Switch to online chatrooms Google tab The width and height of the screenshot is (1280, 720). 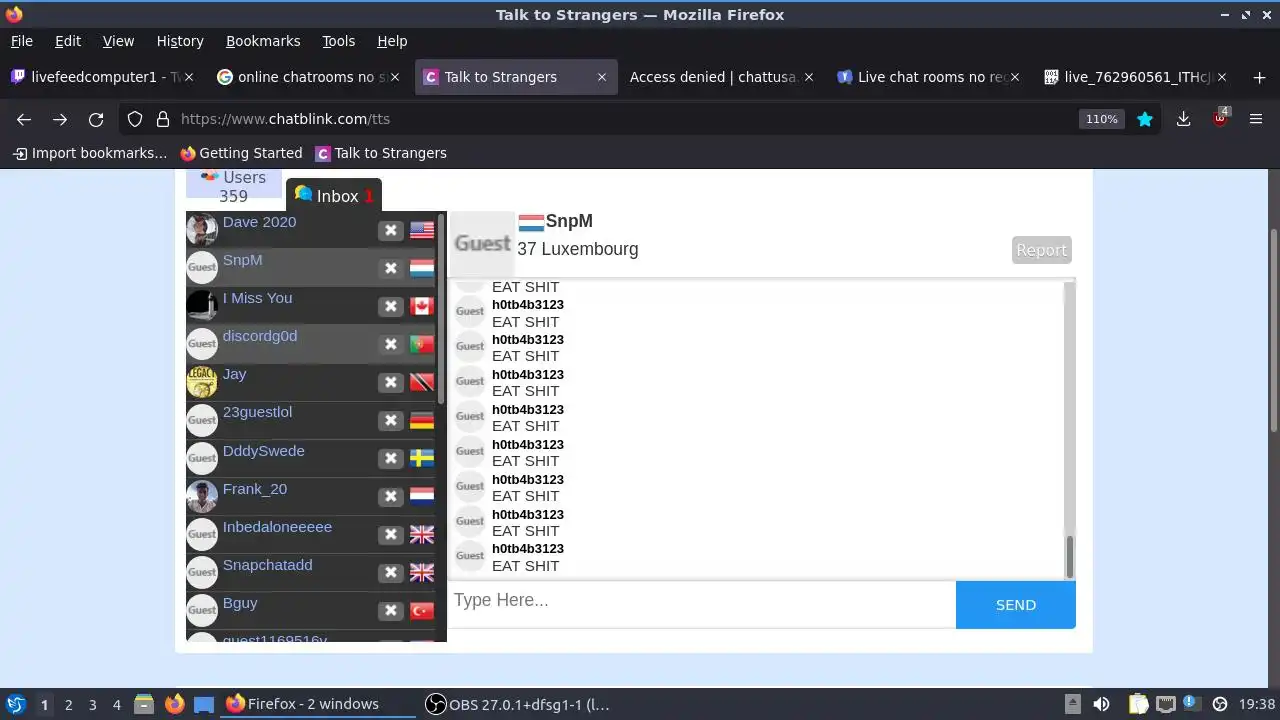pos(308,77)
